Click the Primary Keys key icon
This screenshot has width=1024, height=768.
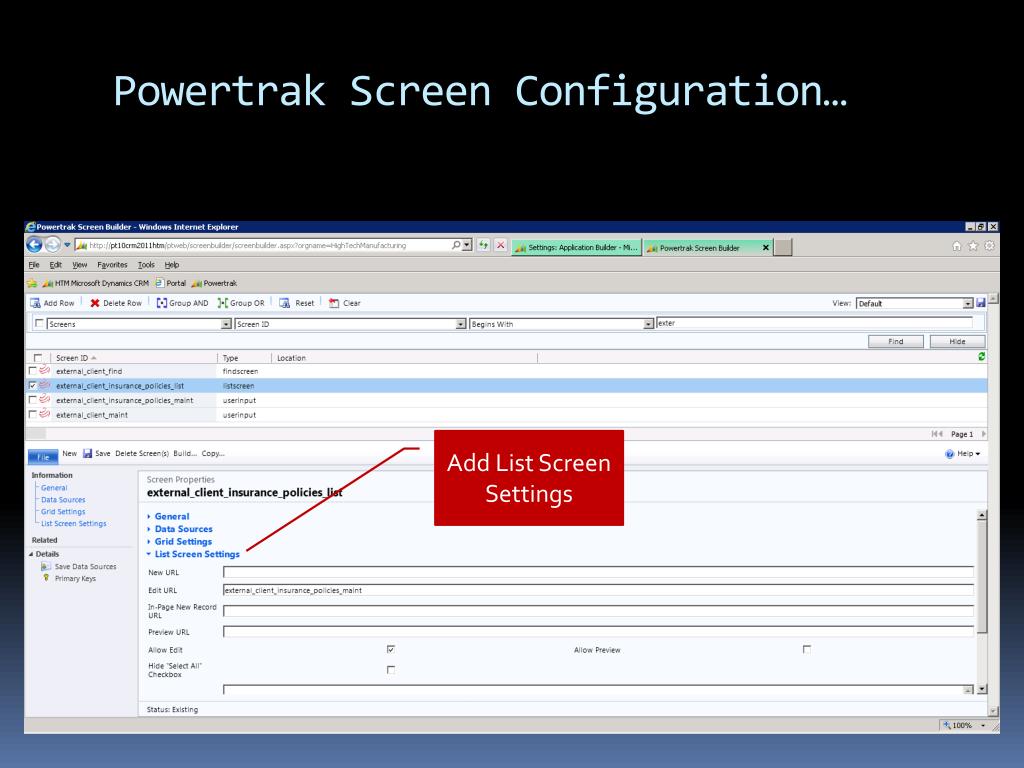click(x=46, y=578)
